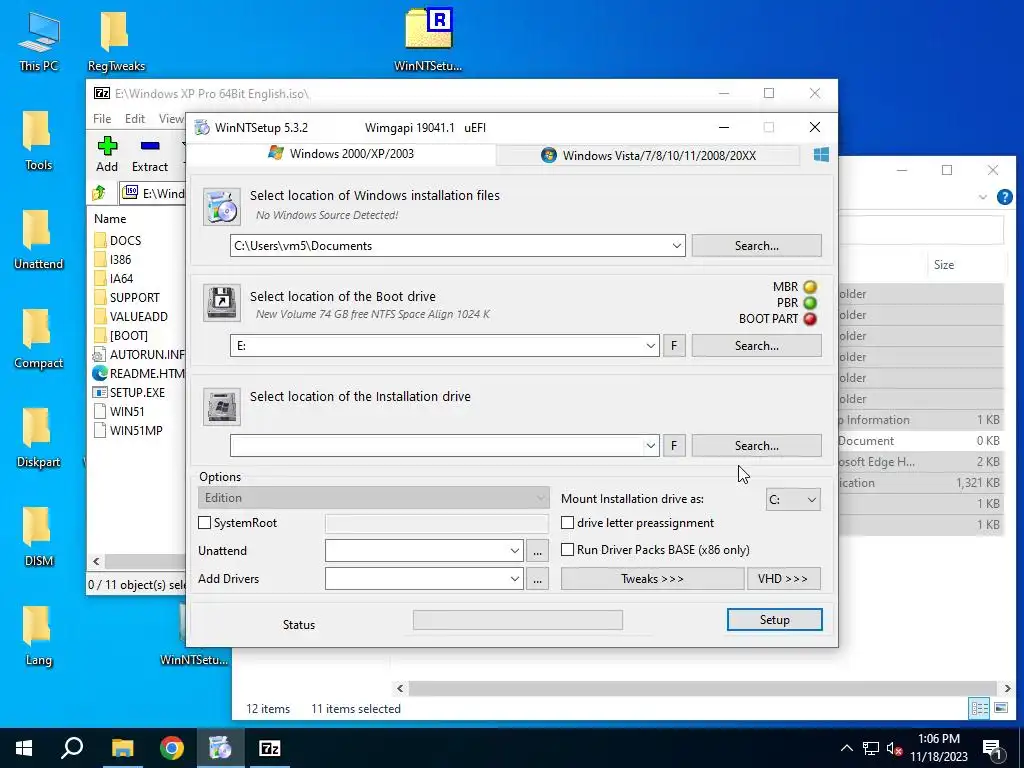Click the BOOT PART red status indicator

point(810,319)
